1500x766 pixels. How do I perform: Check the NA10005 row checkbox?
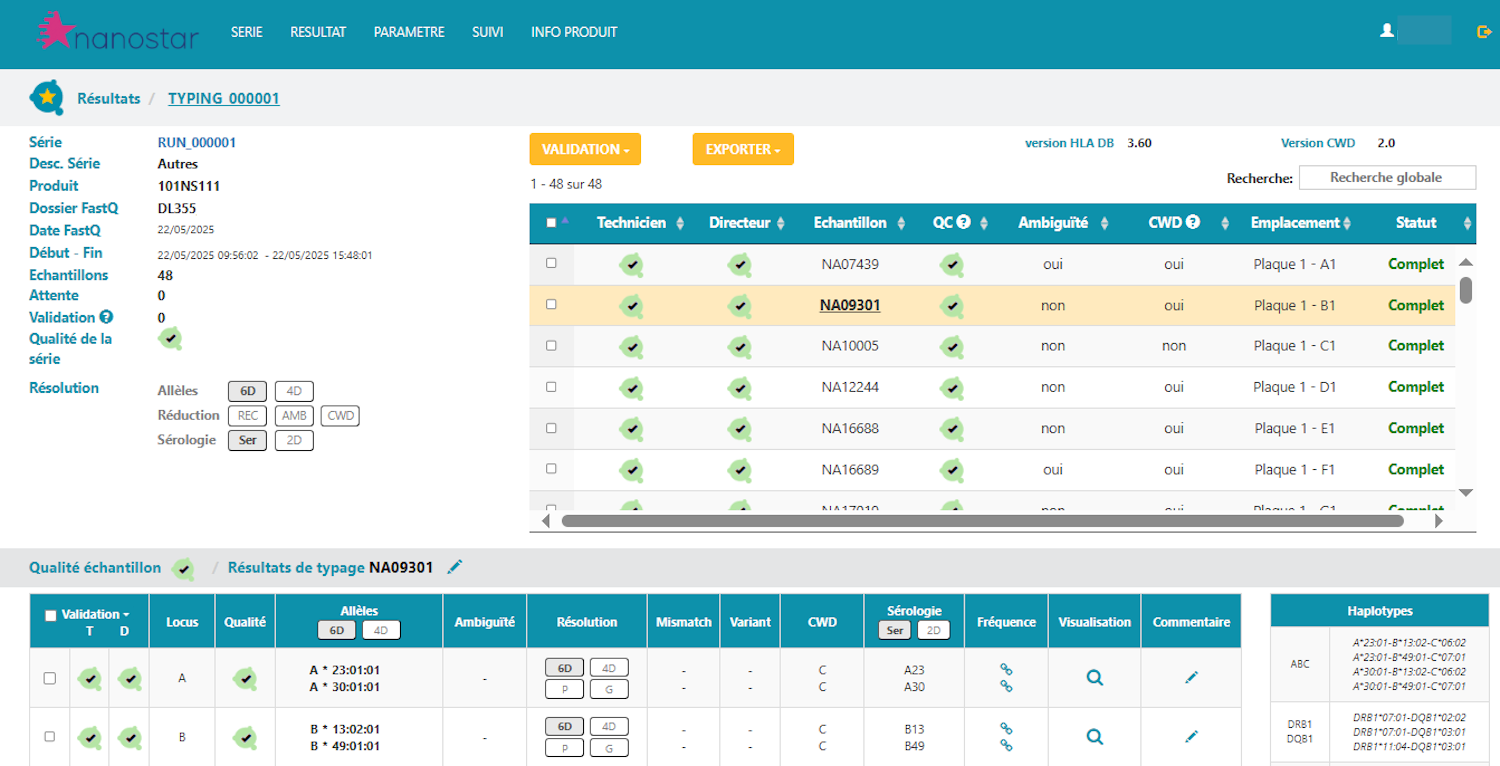(x=551, y=345)
